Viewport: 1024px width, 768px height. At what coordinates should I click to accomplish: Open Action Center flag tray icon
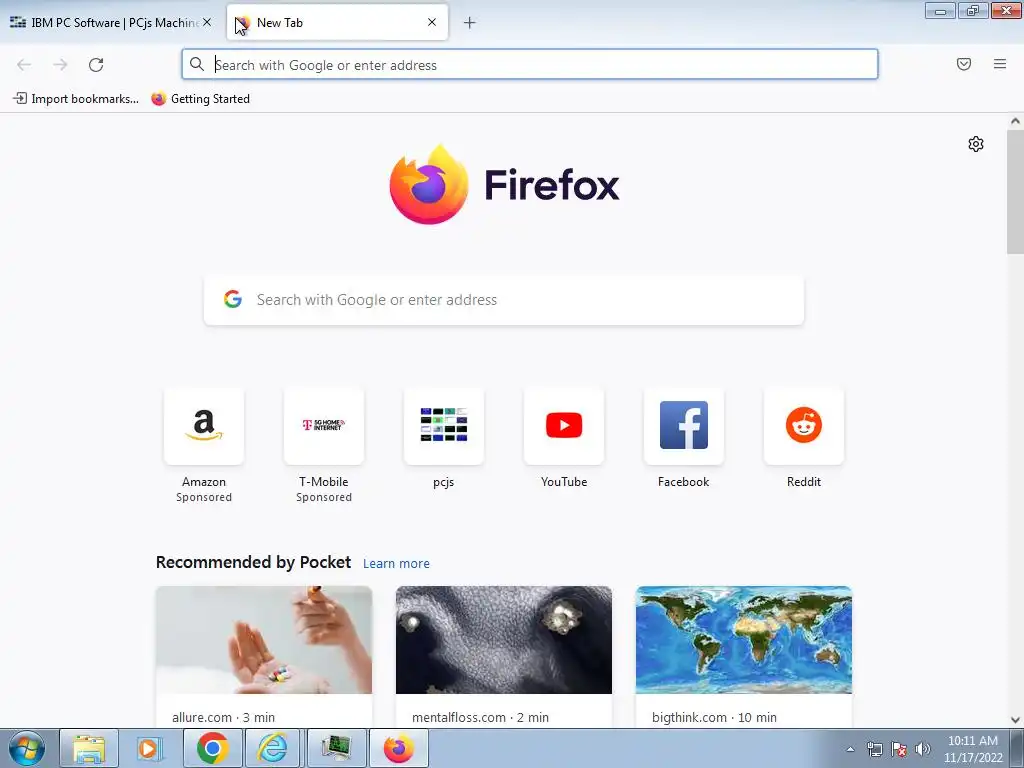tap(899, 749)
